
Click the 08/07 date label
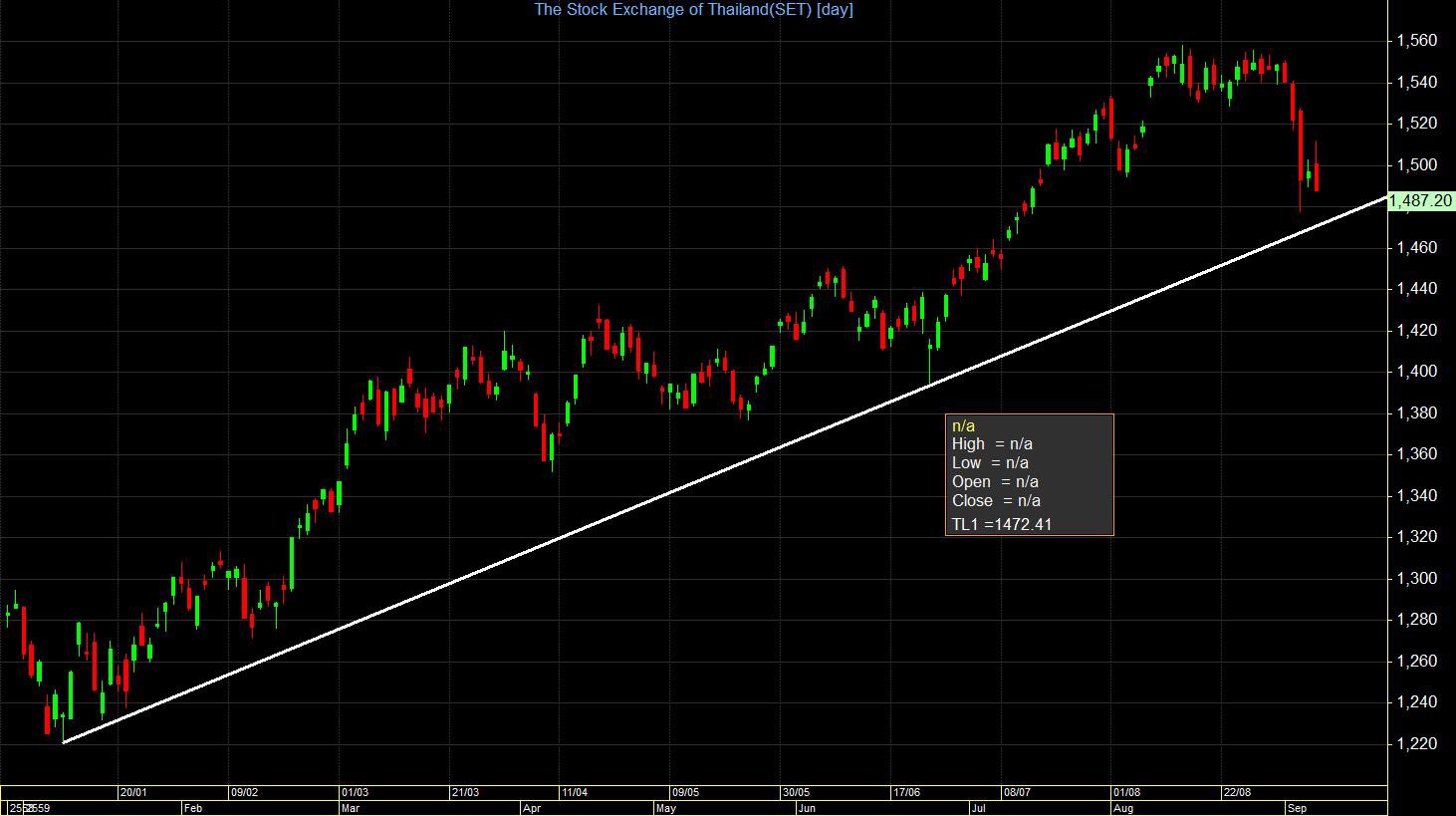(1017, 793)
